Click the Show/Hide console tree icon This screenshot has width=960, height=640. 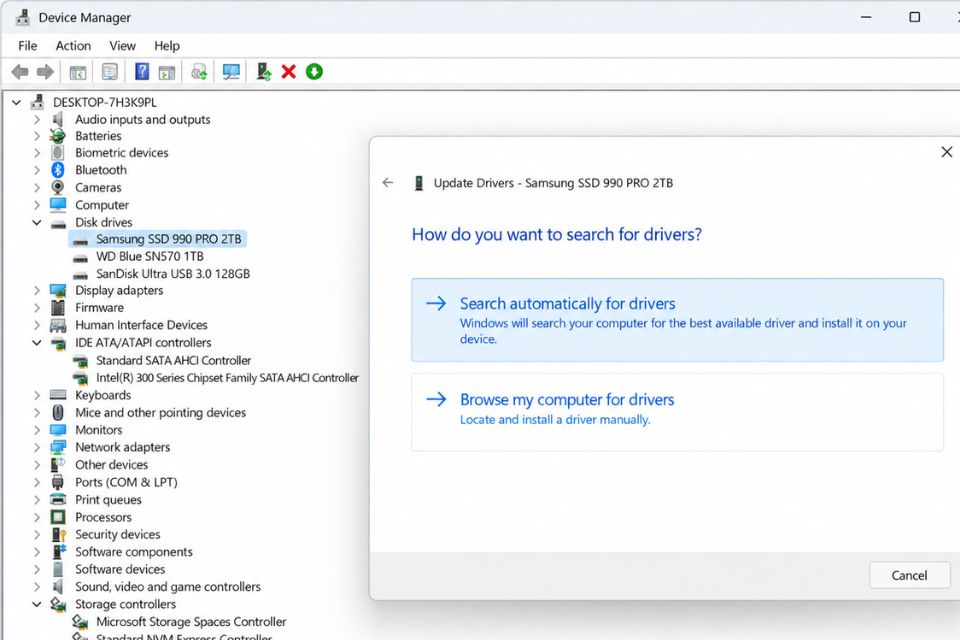click(x=78, y=72)
